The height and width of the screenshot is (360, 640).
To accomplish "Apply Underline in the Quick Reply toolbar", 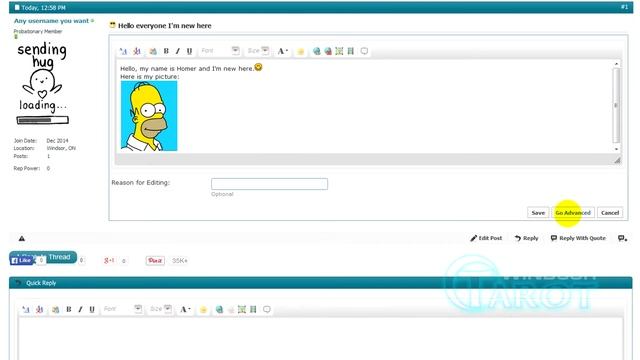I will pos(92,309).
